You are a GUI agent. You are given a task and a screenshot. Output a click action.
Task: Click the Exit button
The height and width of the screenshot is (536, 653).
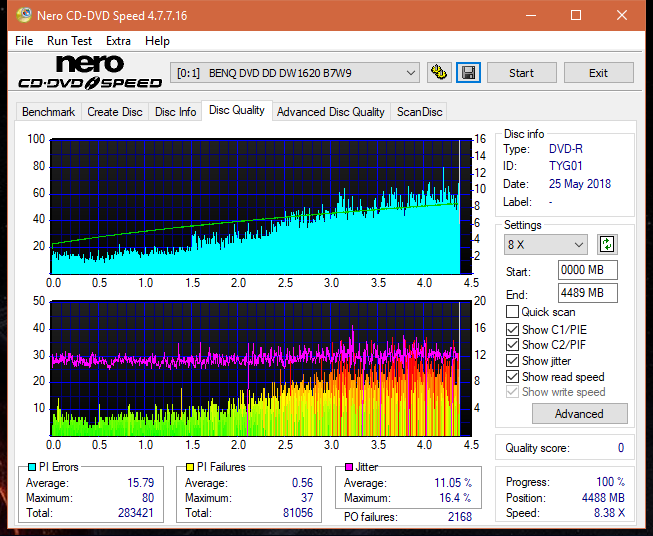(598, 73)
